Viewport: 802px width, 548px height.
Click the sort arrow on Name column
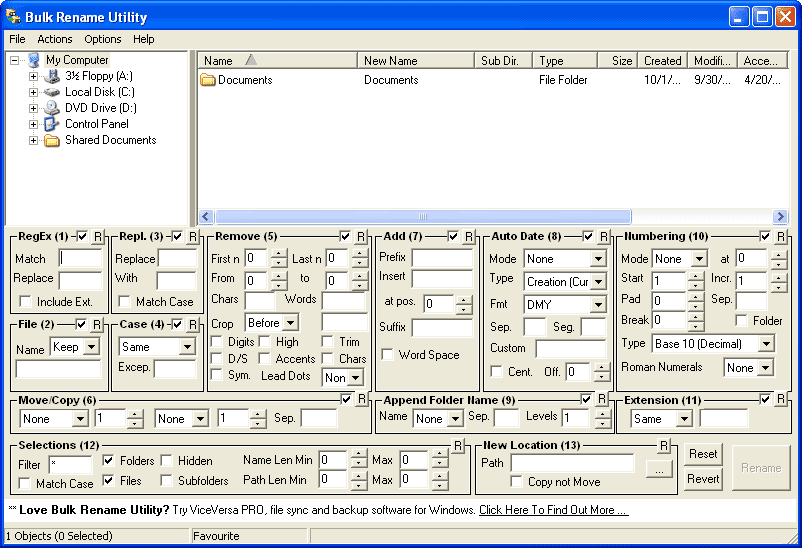[251, 60]
